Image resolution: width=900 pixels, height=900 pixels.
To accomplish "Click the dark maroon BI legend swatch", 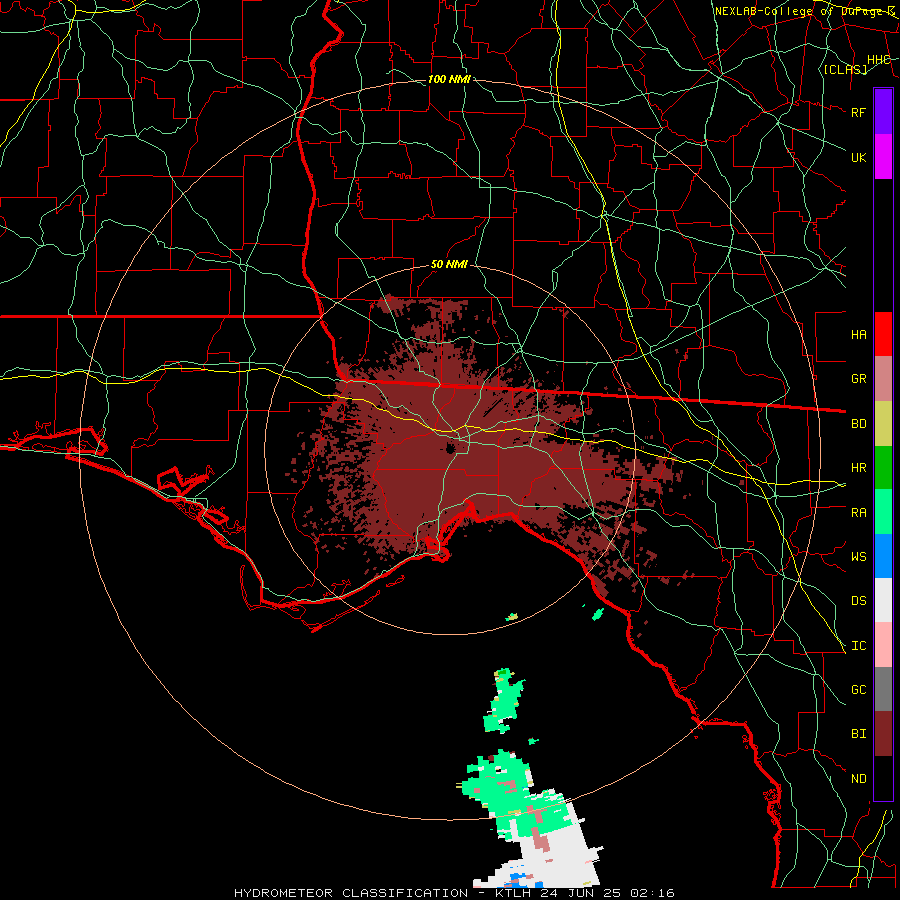I will click(883, 734).
